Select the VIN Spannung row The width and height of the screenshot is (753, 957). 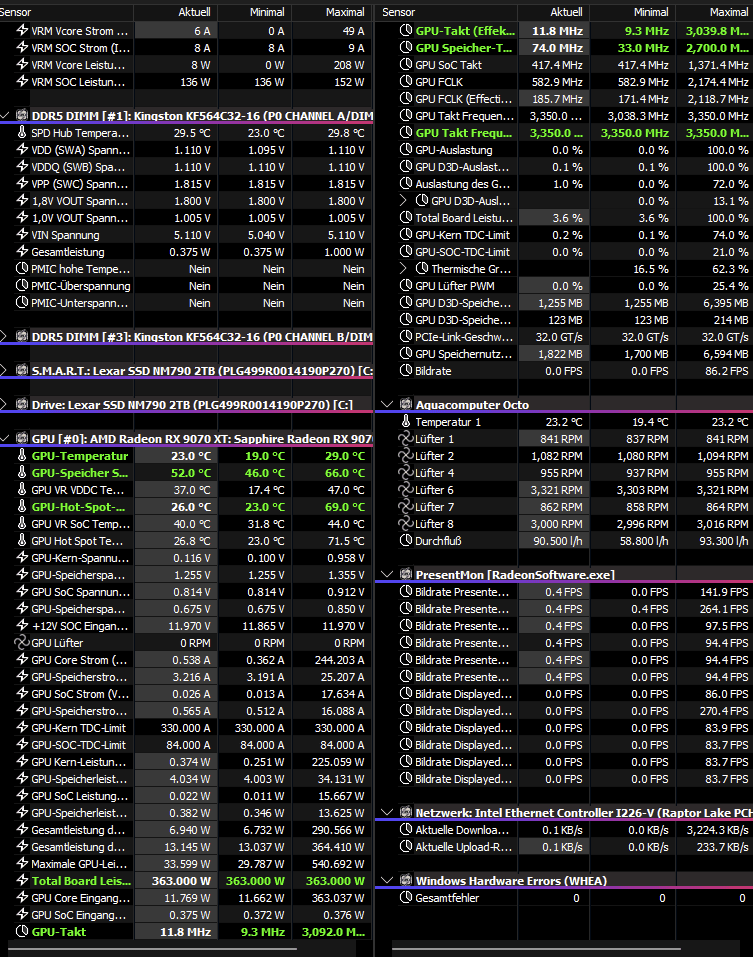[186, 235]
